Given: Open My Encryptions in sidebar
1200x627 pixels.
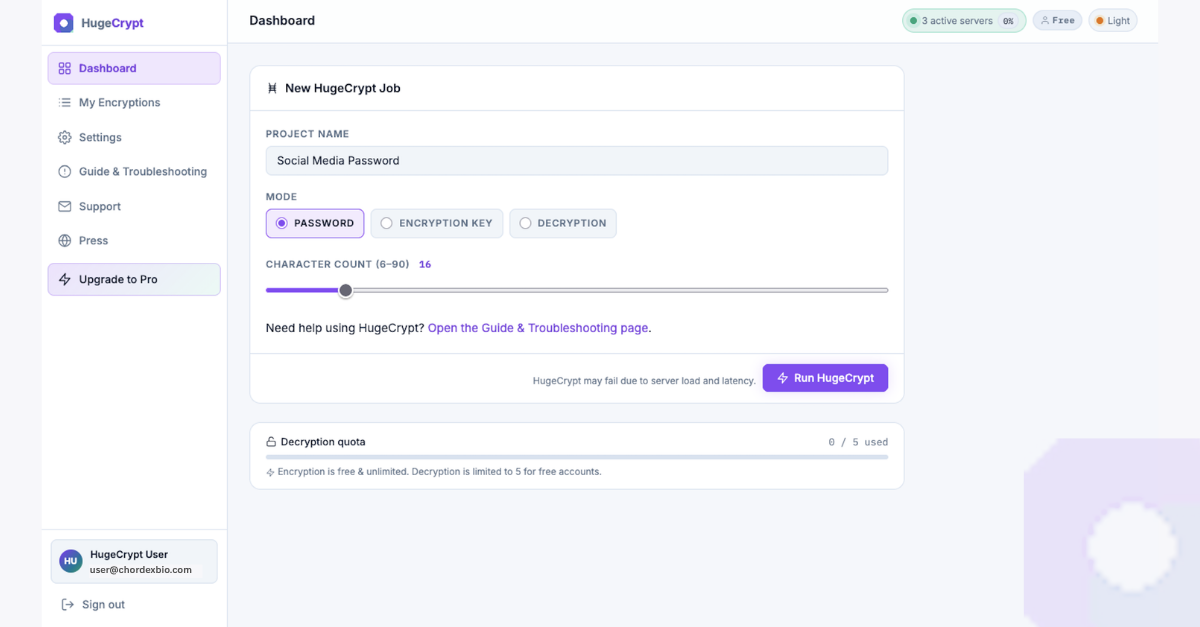Looking at the screenshot, I should click(x=134, y=103).
